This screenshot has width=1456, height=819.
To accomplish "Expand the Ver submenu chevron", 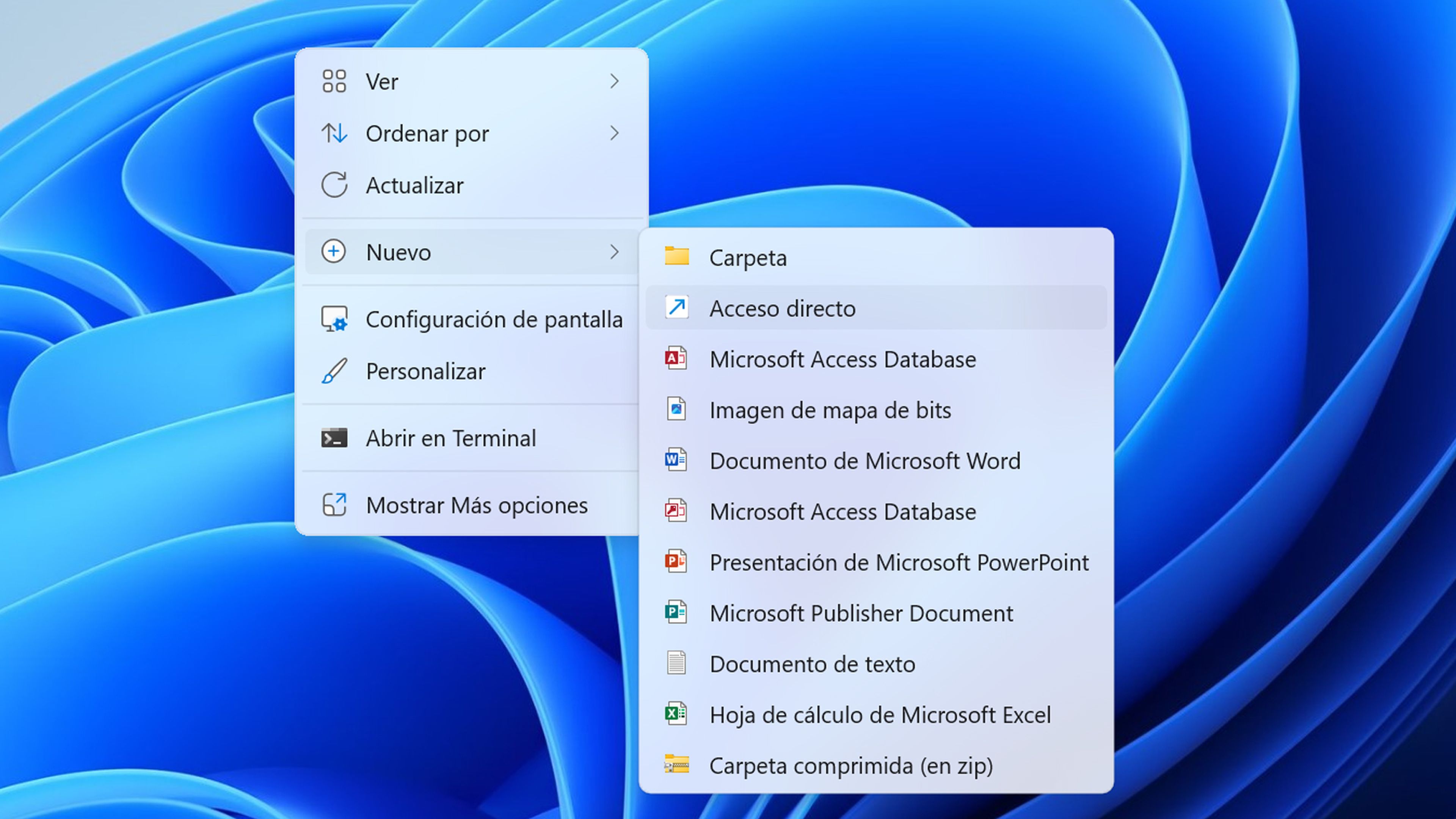I will pos(615,82).
